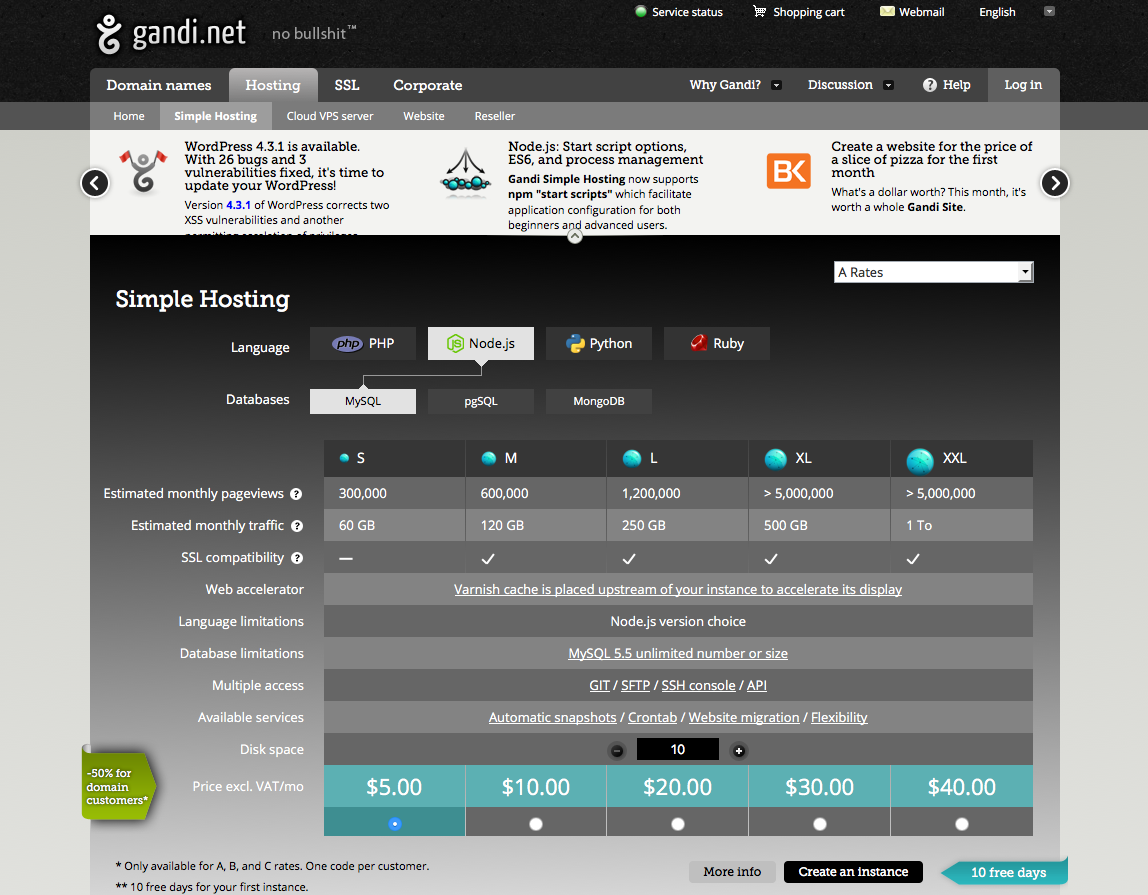The height and width of the screenshot is (895, 1148).
Task: Expand the Why Gandi? dropdown arrow
Action: 776,85
